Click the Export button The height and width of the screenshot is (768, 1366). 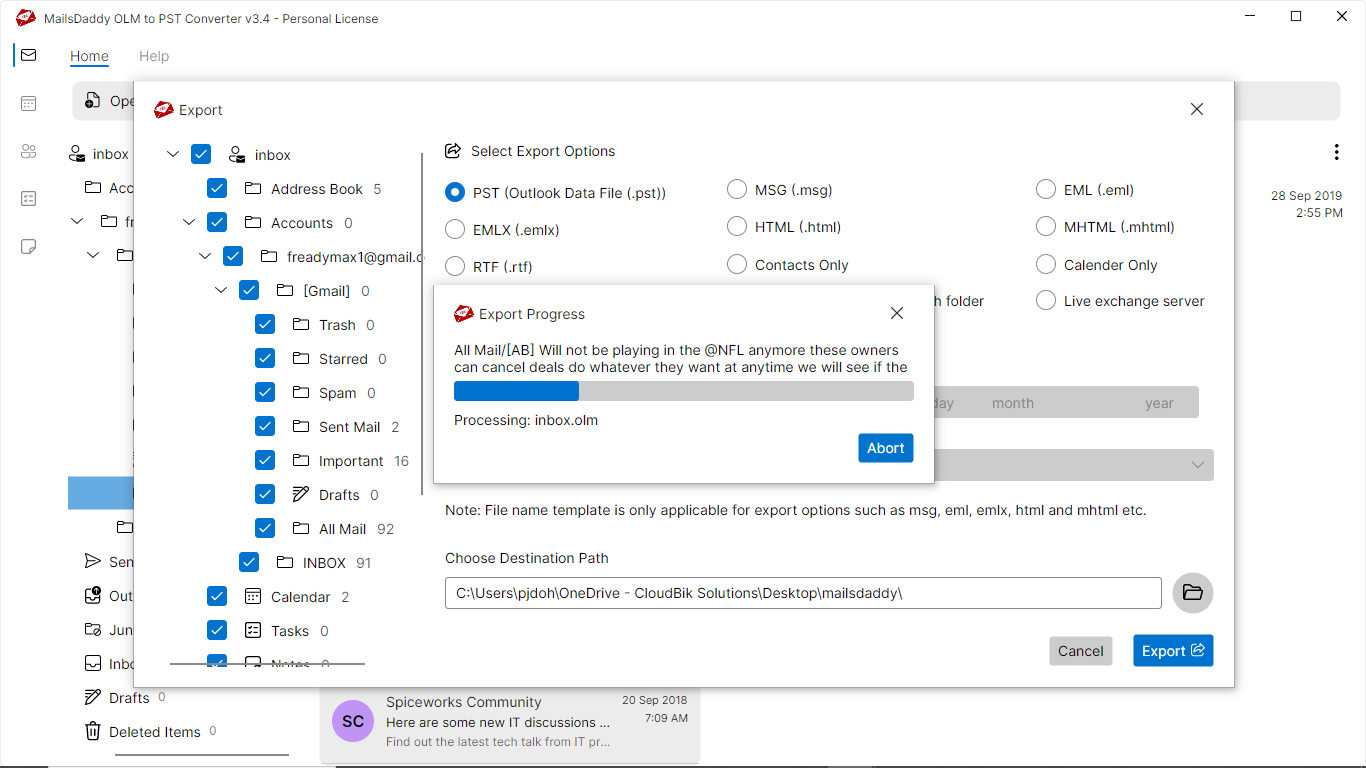click(x=1173, y=651)
